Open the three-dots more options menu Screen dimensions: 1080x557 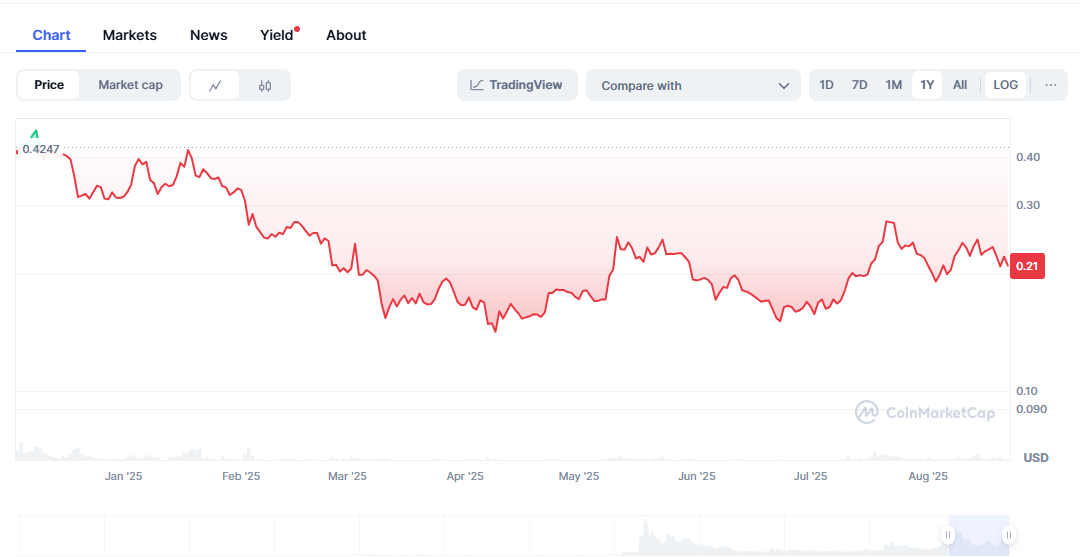1050,85
